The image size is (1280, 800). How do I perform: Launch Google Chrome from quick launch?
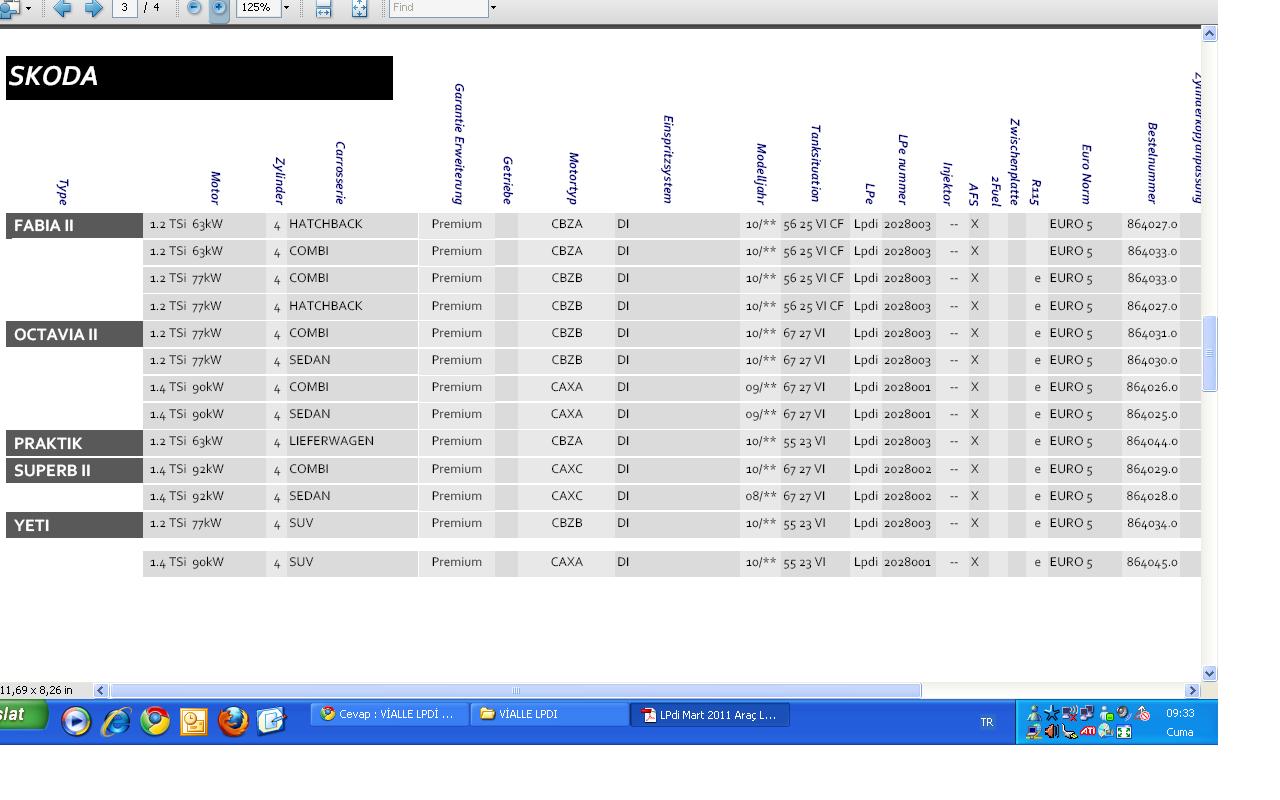coord(155,720)
